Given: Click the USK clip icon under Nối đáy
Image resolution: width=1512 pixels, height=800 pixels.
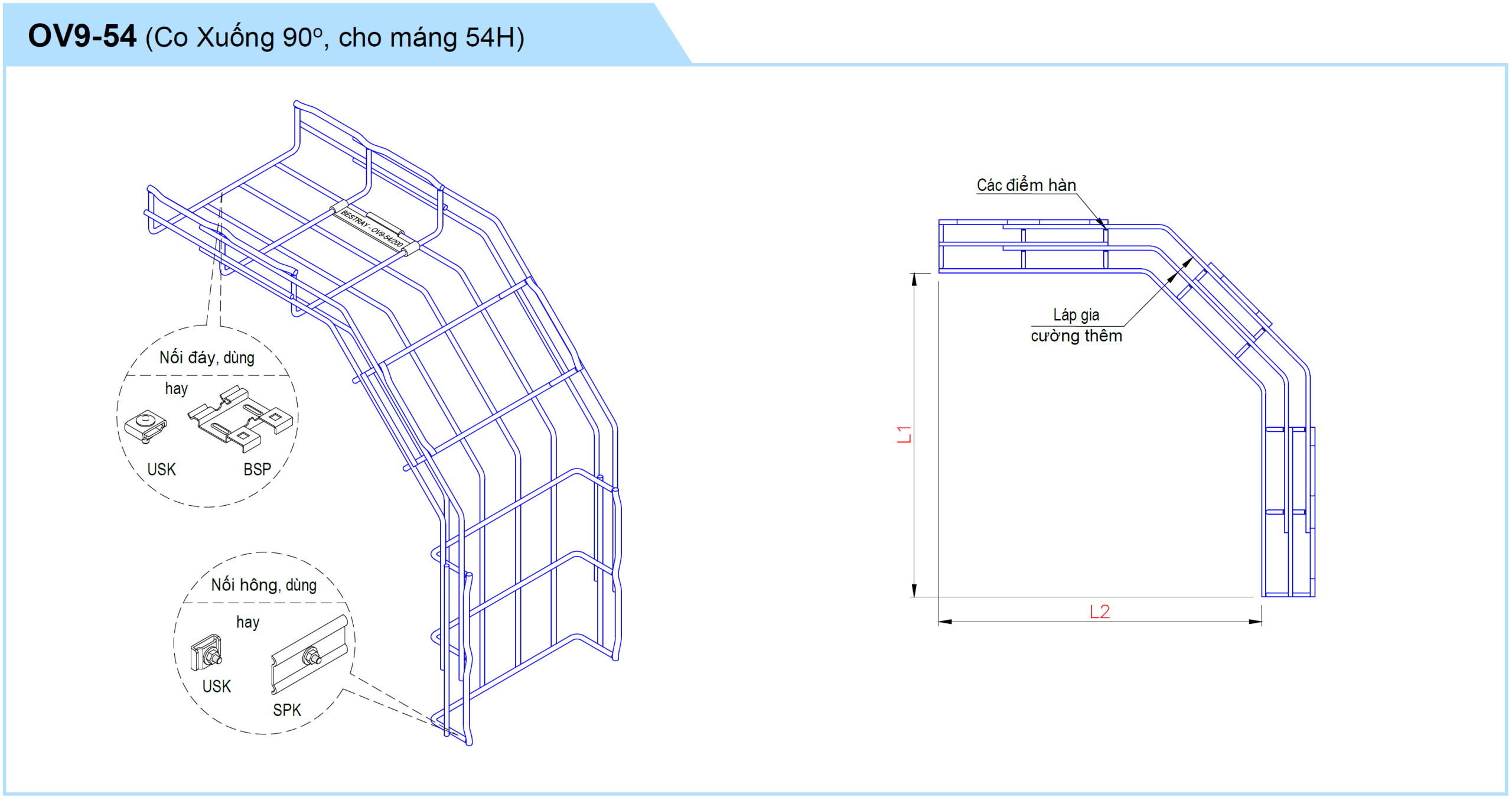Looking at the screenshot, I should [x=145, y=427].
